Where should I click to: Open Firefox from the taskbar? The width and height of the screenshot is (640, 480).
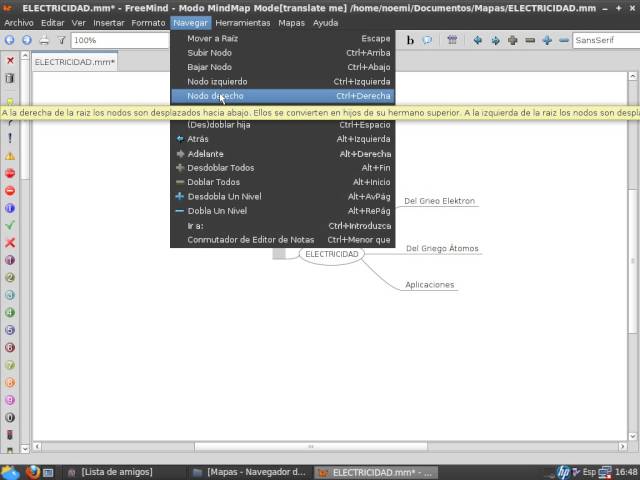pos(32,472)
